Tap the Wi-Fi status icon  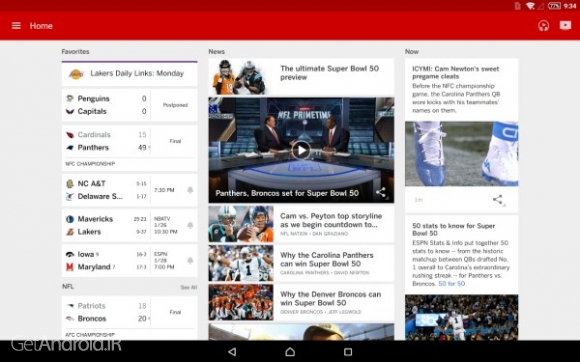coord(530,6)
